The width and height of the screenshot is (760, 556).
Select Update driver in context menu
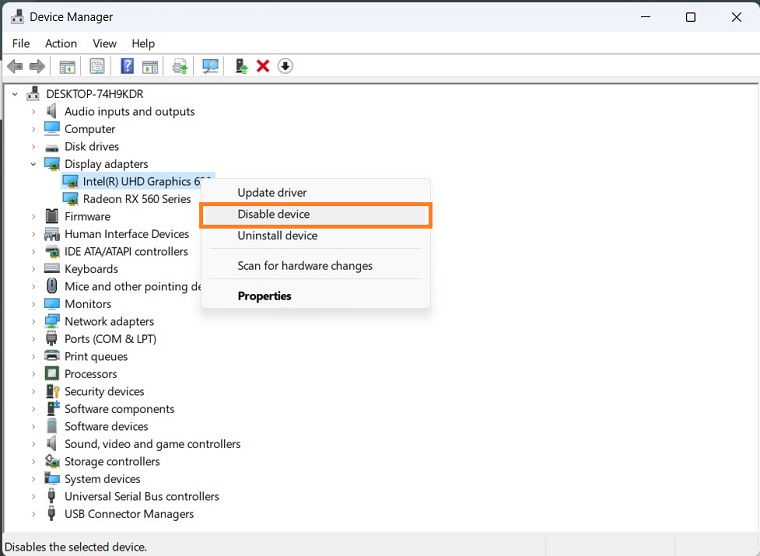tap(272, 193)
